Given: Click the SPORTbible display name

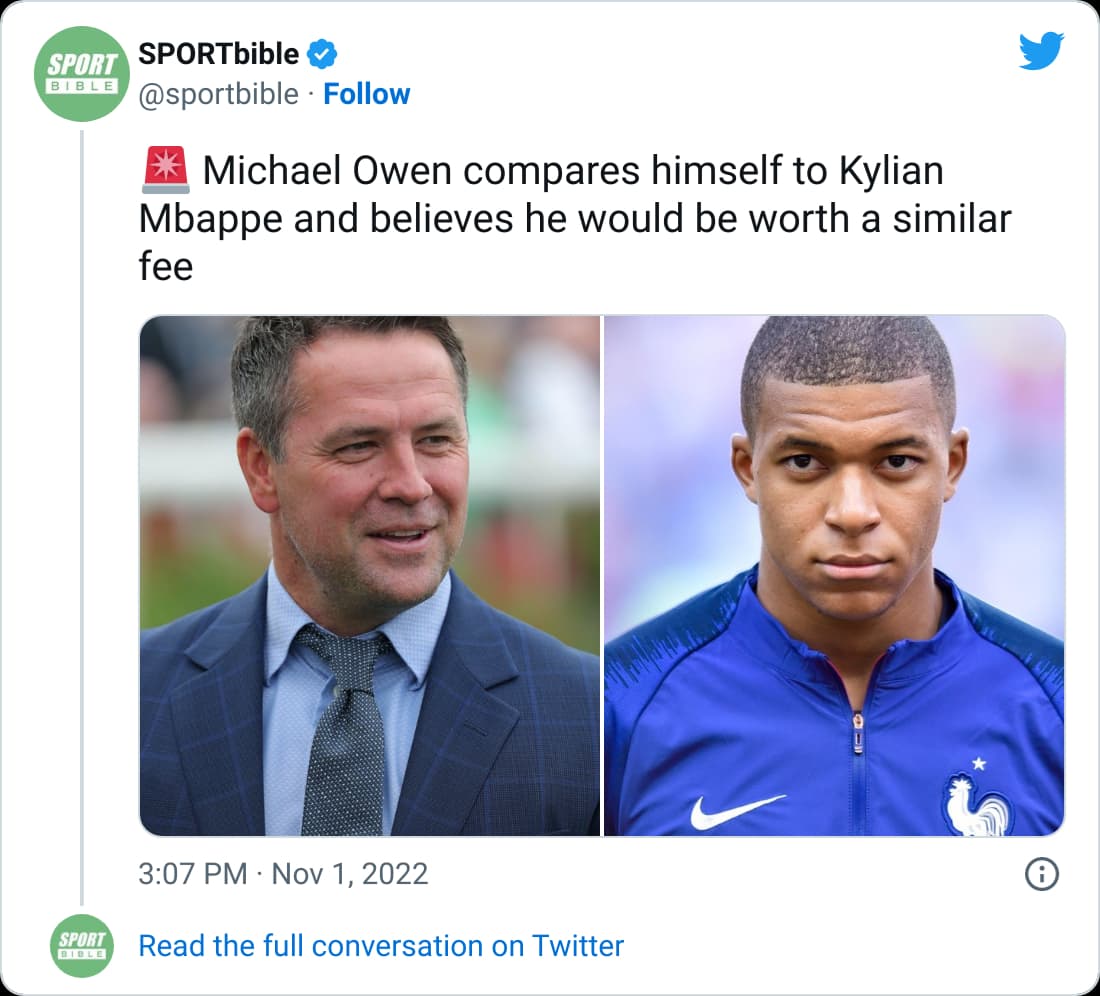Looking at the screenshot, I should point(218,54).
